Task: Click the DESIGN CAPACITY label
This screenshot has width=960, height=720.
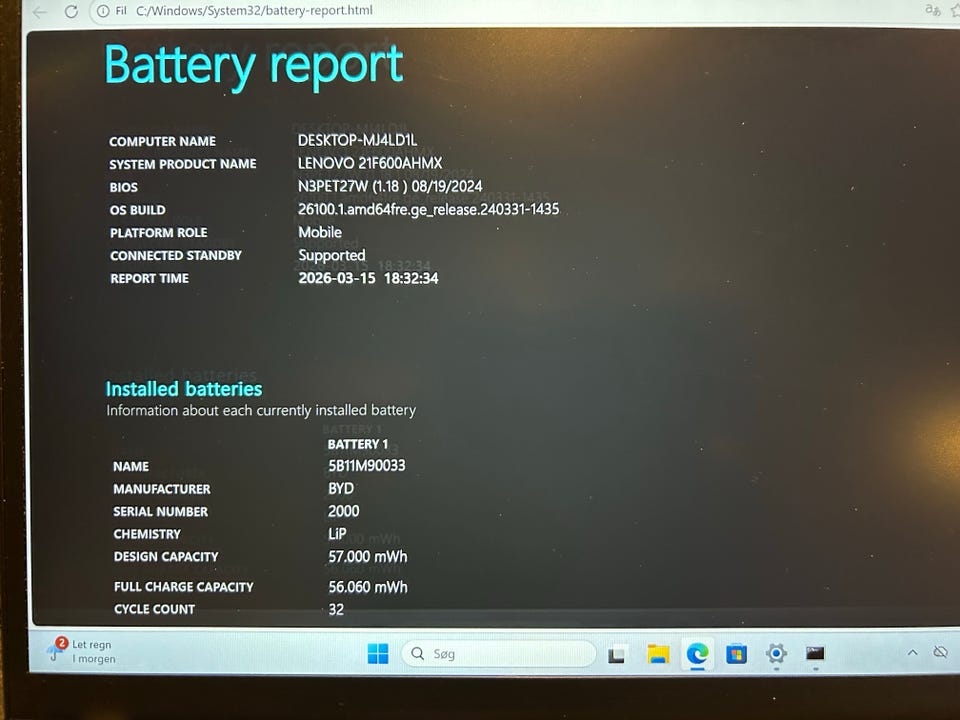Action: click(165, 557)
